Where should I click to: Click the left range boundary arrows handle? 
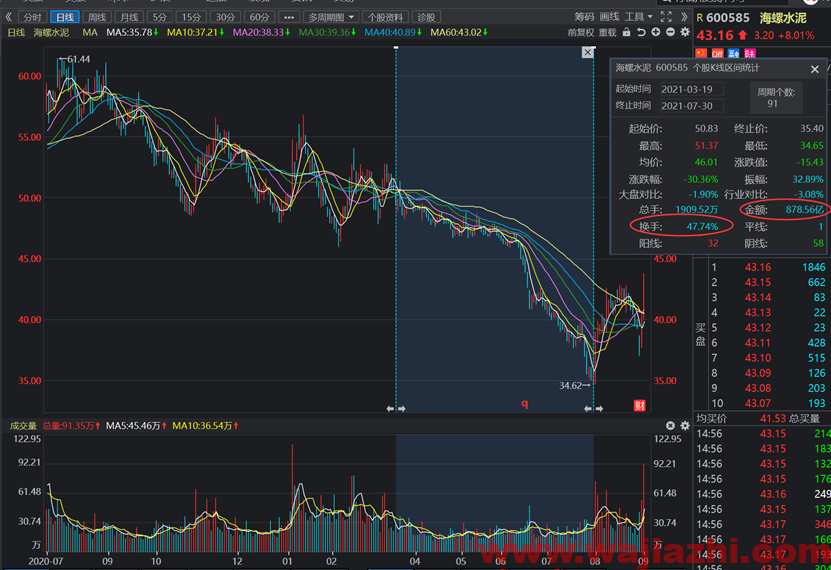396,408
